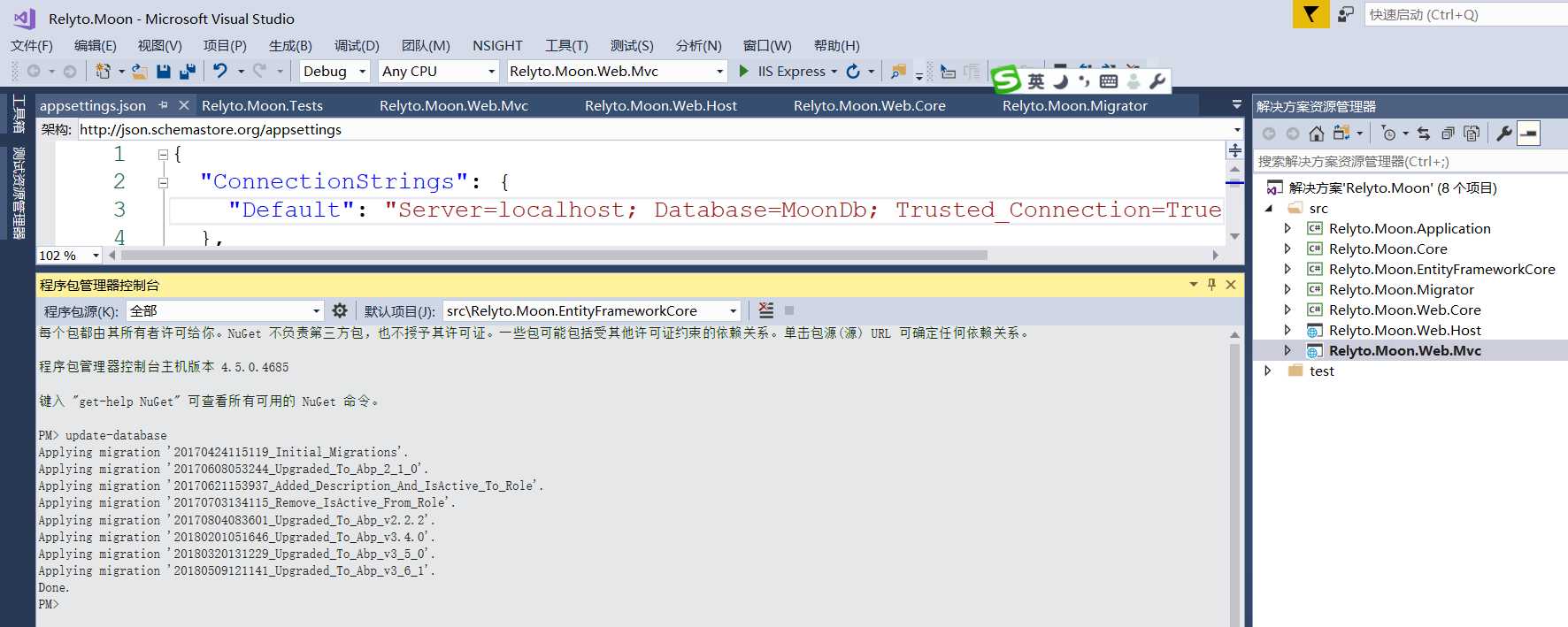The width and height of the screenshot is (1568, 627).
Task: Open Sogou settings wrench icon
Action: (1157, 81)
